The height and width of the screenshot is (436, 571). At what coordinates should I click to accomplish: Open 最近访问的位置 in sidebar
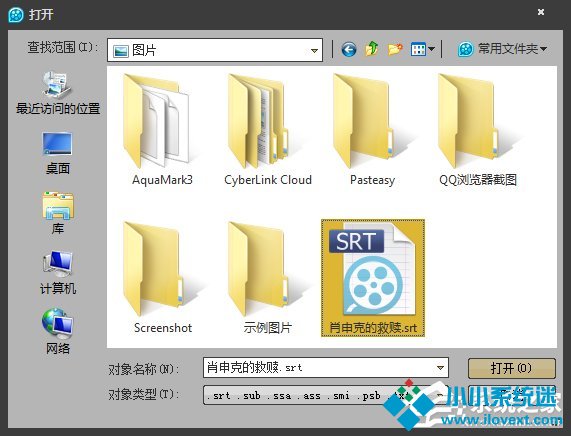coord(58,93)
